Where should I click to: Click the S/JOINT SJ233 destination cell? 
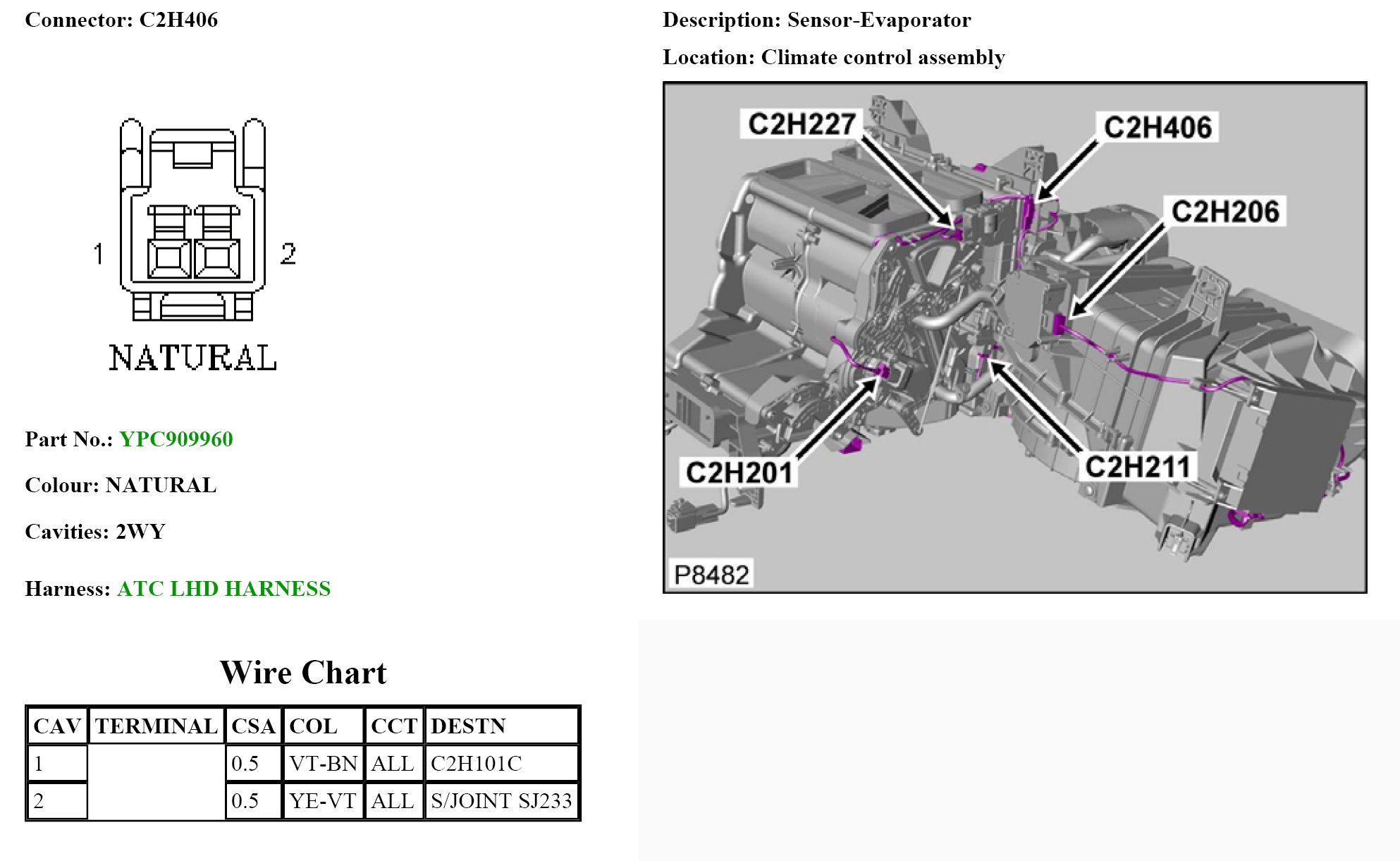(x=501, y=801)
